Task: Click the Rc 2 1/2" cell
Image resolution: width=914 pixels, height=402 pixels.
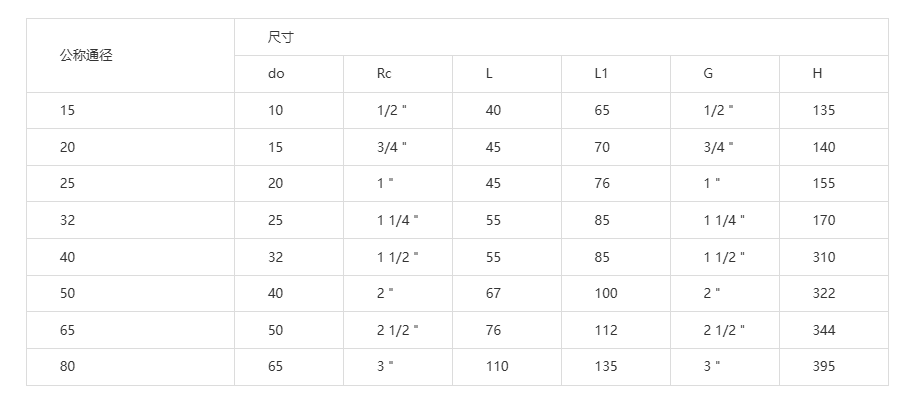Action: click(x=398, y=330)
